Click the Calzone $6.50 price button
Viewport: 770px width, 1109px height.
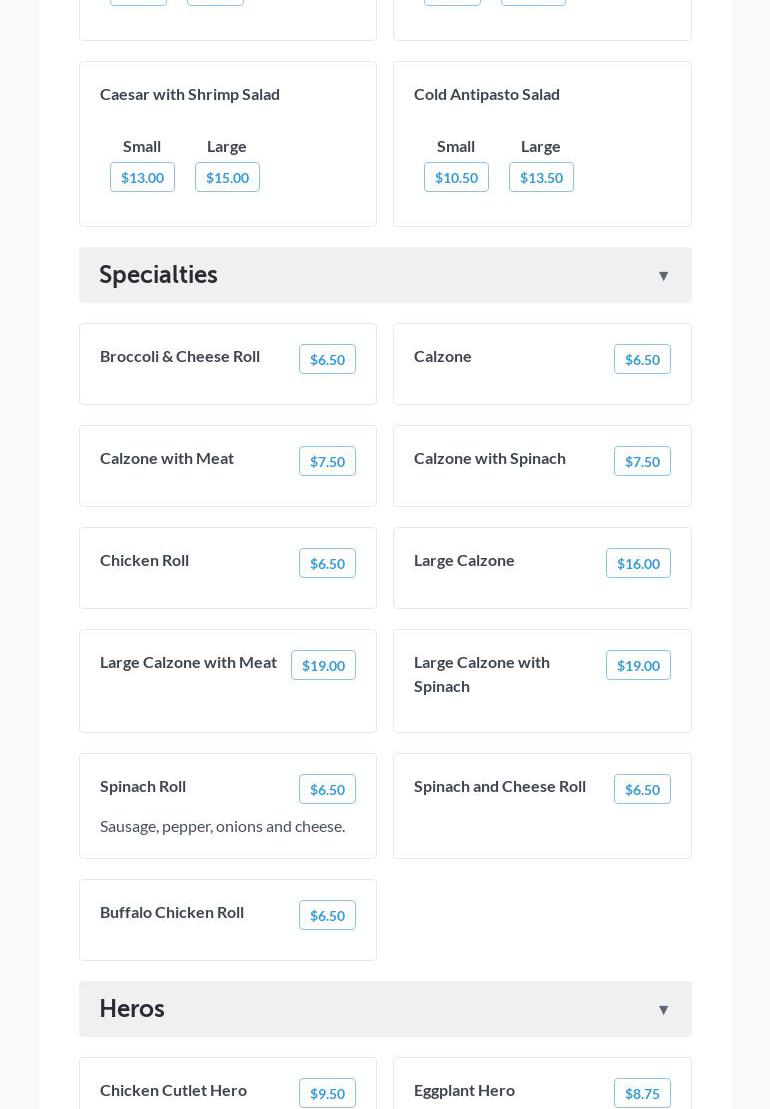click(642, 359)
